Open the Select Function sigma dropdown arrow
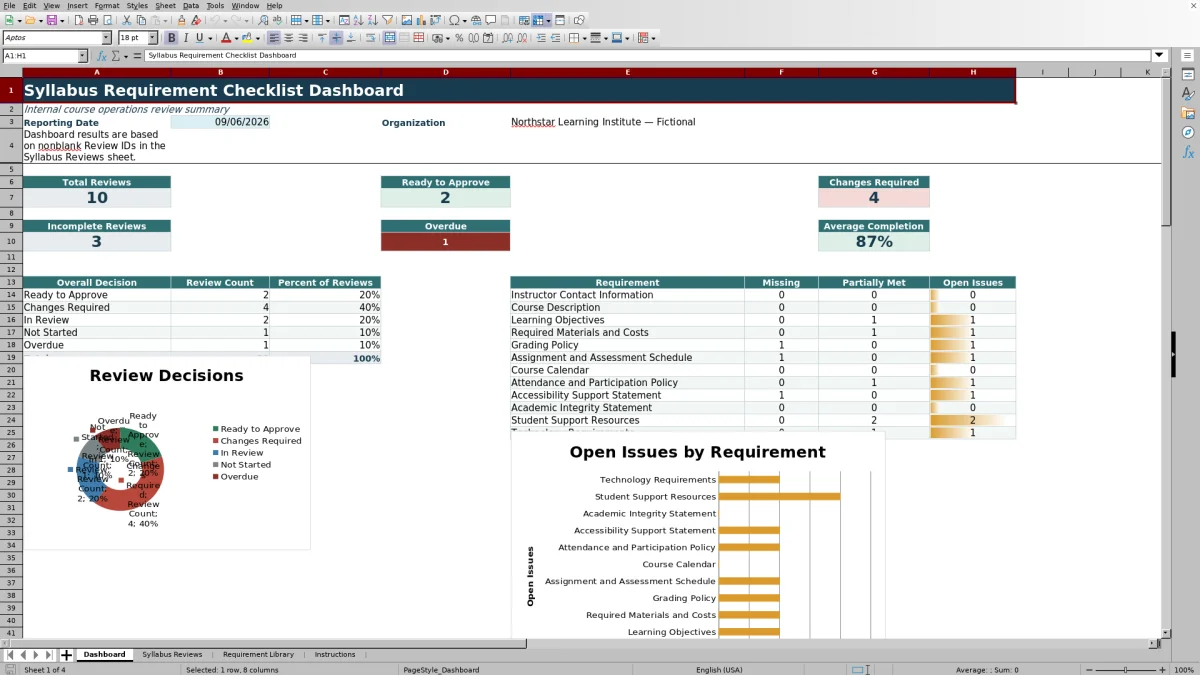Viewport: 1200px width, 675px height. click(128, 56)
